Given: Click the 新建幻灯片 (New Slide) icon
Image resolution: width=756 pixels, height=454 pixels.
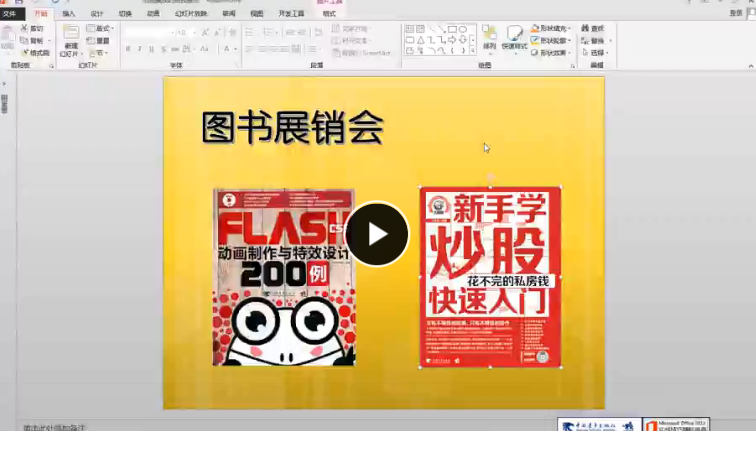Looking at the screenshot, I should point(71,32).
